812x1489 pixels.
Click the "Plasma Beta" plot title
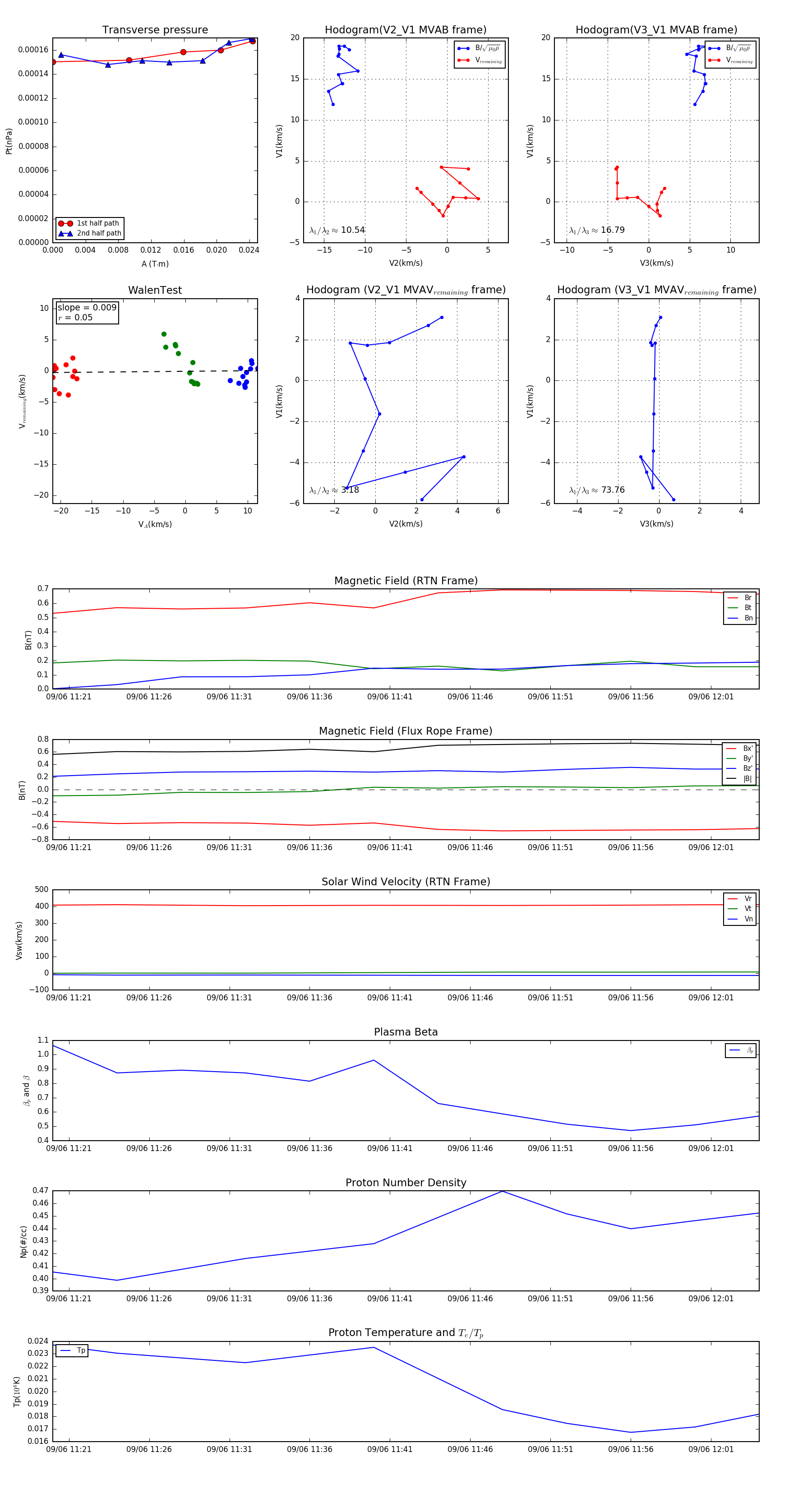406,1032
